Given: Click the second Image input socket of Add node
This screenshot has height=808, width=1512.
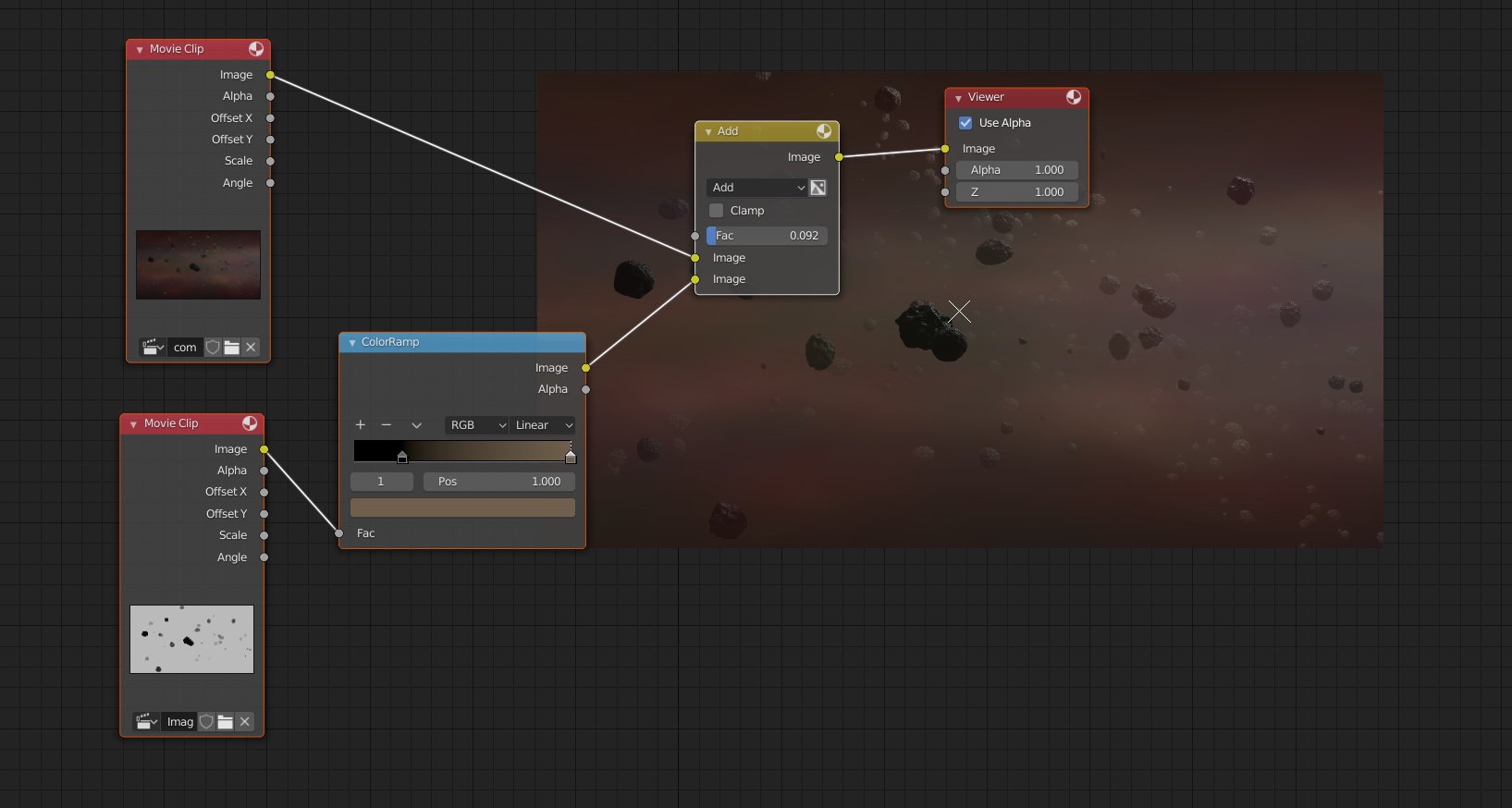Looking at the screenshot, I should click(x=695, y=279).
